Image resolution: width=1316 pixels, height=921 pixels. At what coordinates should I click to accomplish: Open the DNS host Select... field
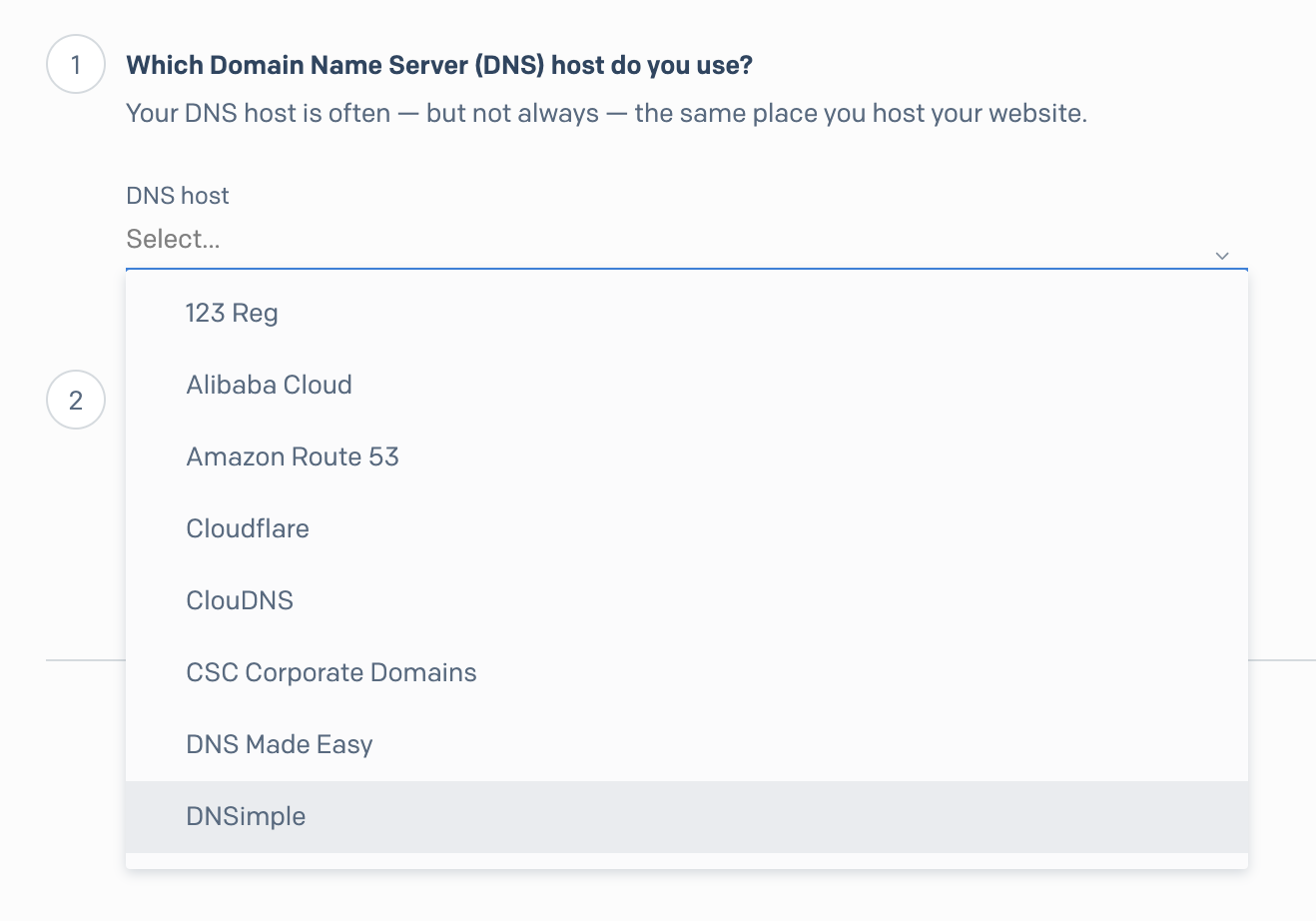tap(686, 240)
